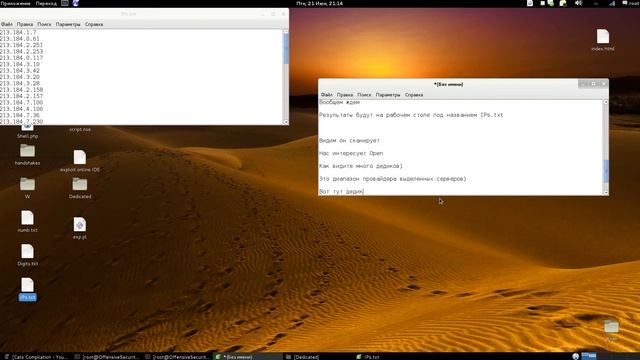
Task: Click the date and time clock in top panel
Action: coord(320,3)
